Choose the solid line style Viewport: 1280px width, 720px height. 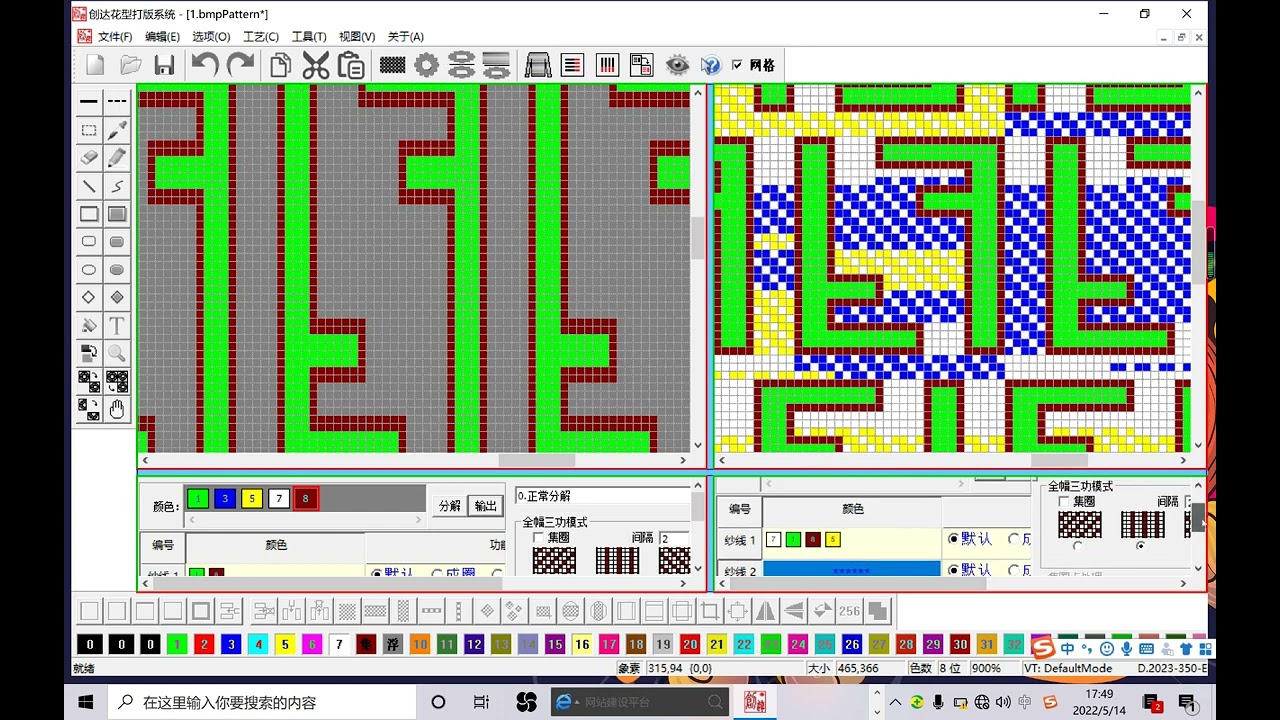pyautogui.click(x=89, y=101)
